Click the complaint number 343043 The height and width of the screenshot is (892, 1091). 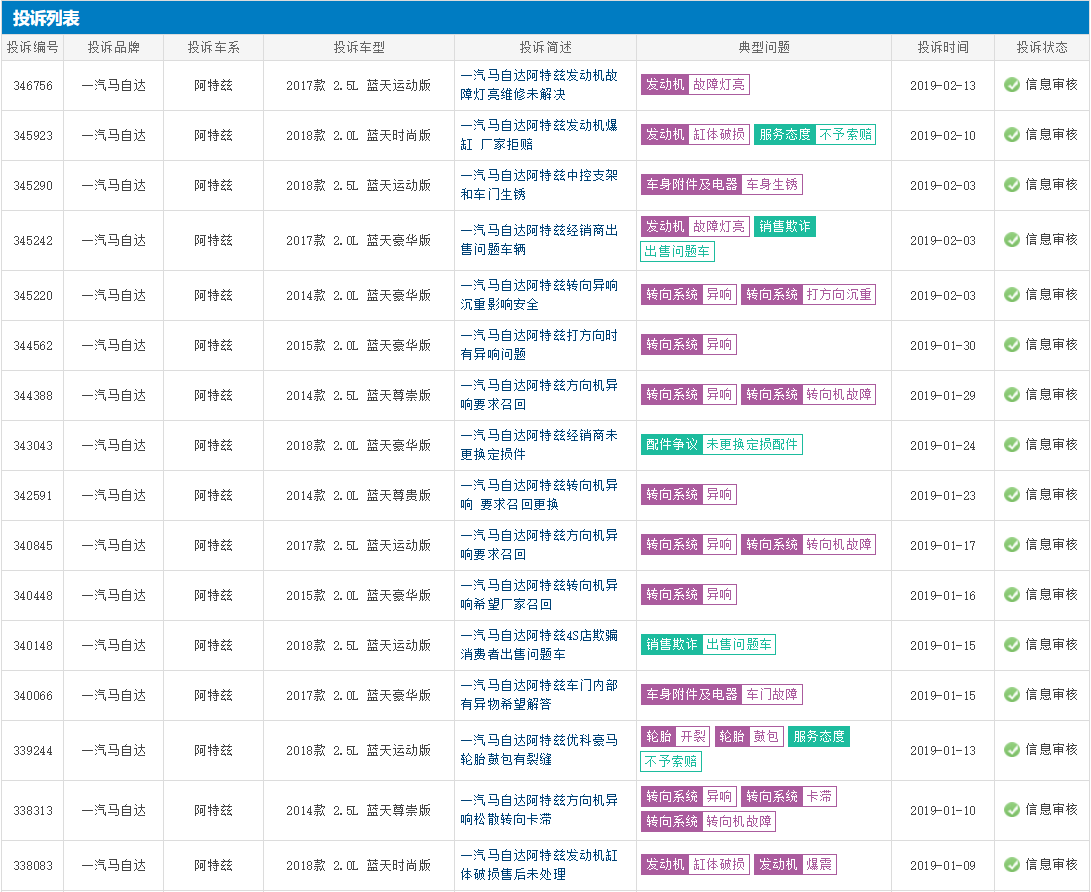point(33,445)
